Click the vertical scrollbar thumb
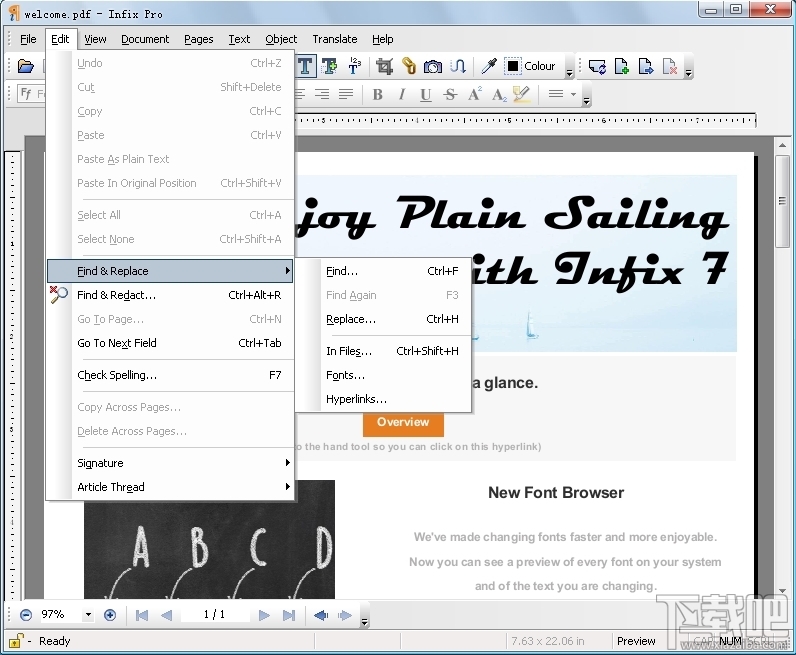This screenshot has width=796, height=655. coord(782,201)
